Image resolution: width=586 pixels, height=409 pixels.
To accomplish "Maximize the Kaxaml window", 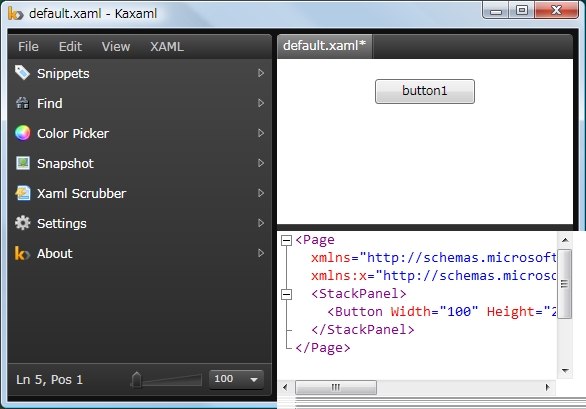I will [522, 10].
